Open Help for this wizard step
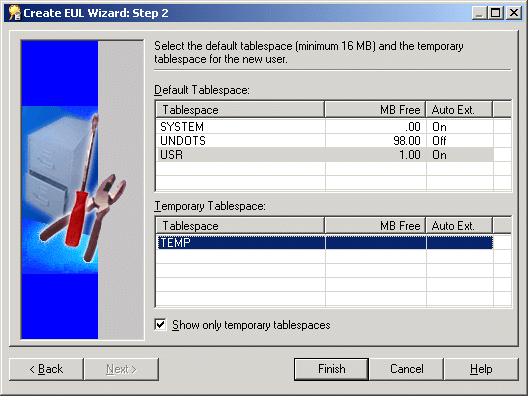Image resolution: width=528 pixels, height=396 pixels. click(481, 369)
